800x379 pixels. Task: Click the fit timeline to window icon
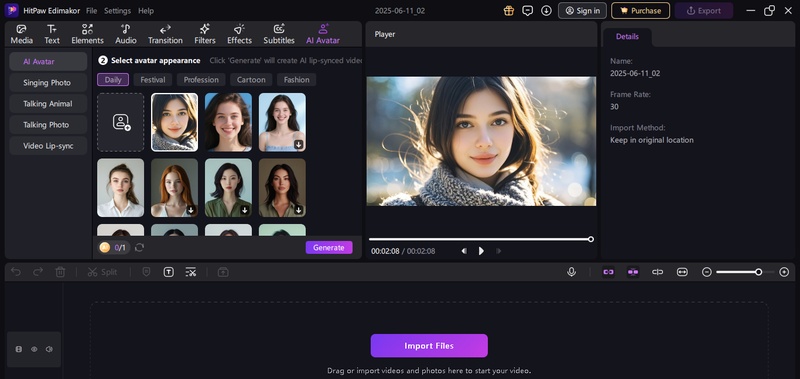coord(682,272)
